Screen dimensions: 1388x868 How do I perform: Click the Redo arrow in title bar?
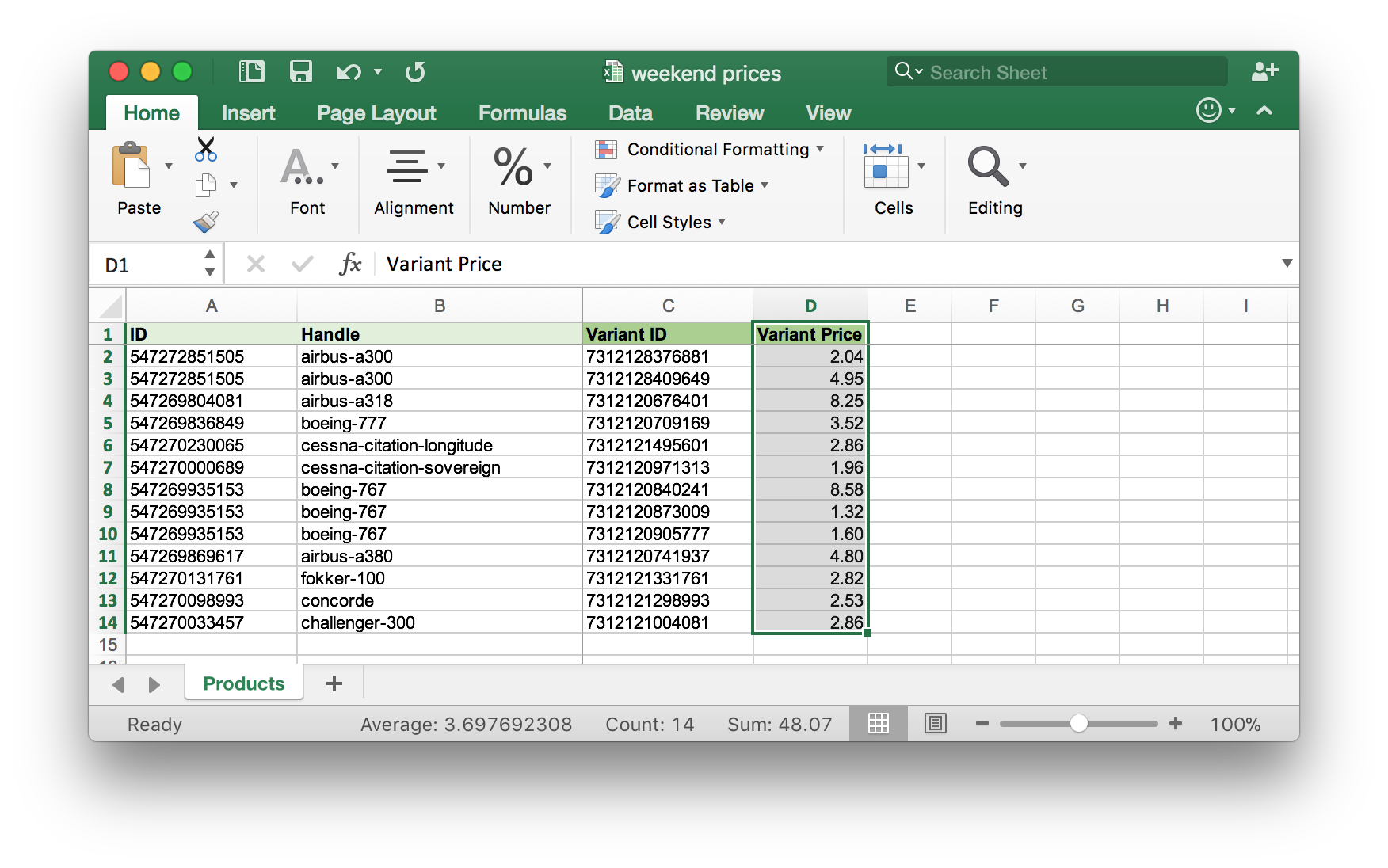(414, 72)
